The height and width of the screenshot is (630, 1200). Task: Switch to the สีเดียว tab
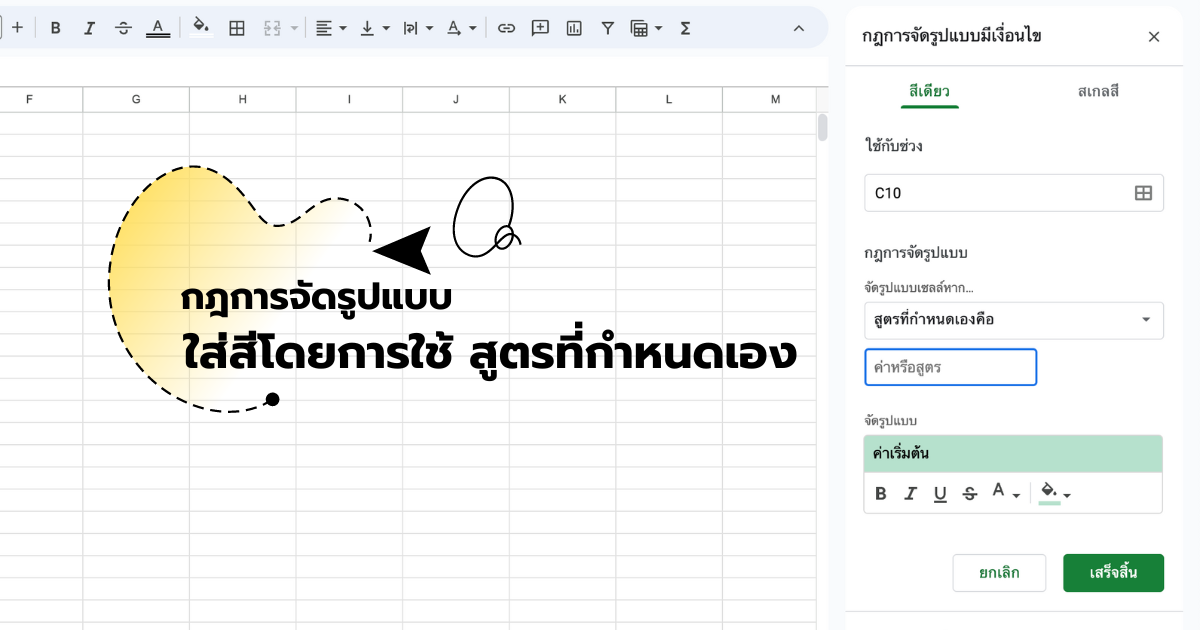pyautogui.click(x=929, y=91)
